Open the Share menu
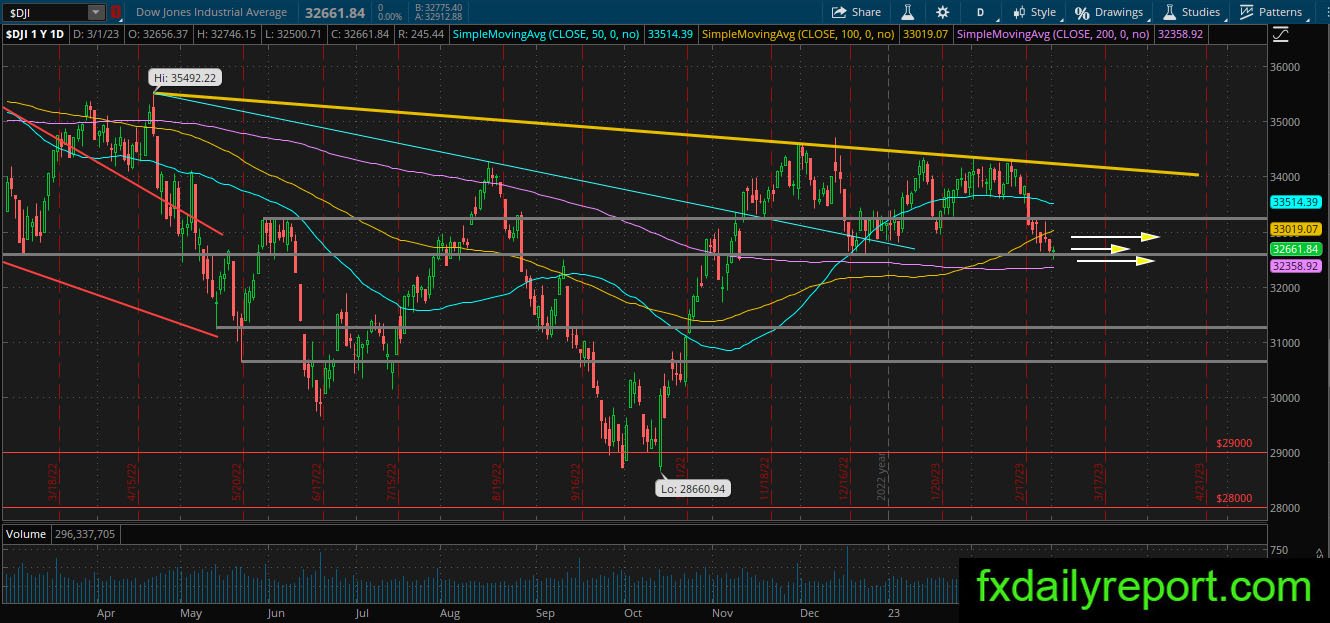The image size is (1330, 623). tap(856, 12)
